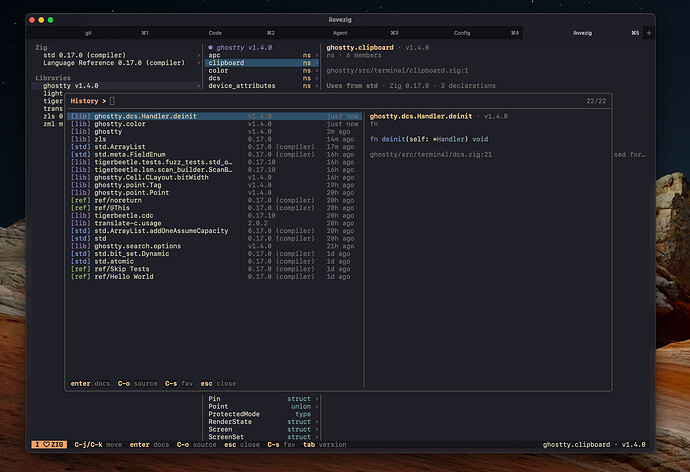Select the zls history entry
The image size is (690, 472).
coord(214,139)
